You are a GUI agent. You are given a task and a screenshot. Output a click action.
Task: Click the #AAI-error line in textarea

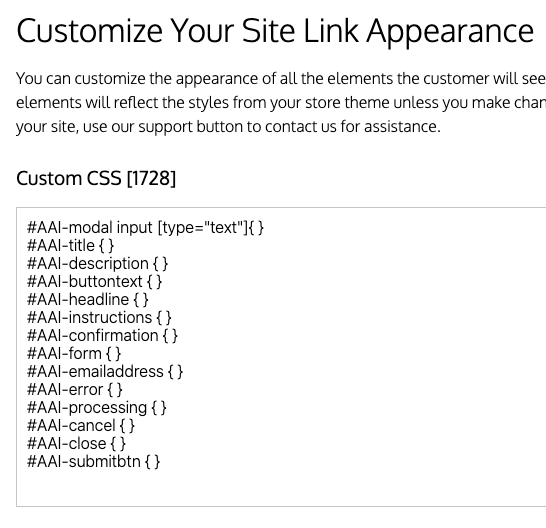[x=75, y=390]
